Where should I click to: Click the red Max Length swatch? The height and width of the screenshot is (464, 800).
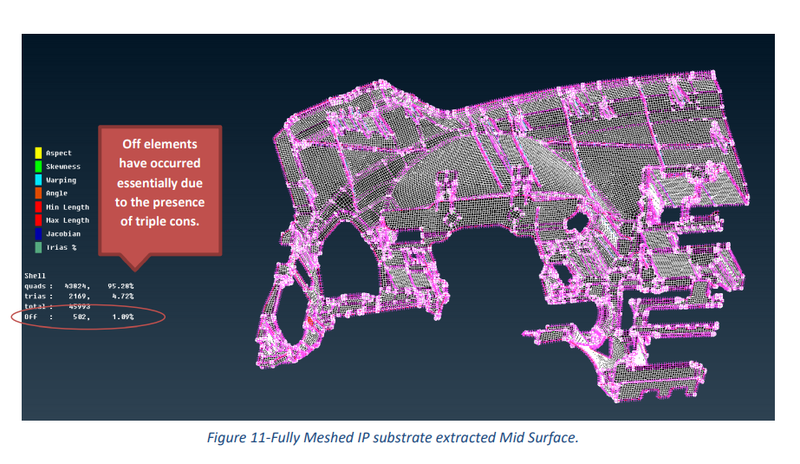(x=37, y=219)
